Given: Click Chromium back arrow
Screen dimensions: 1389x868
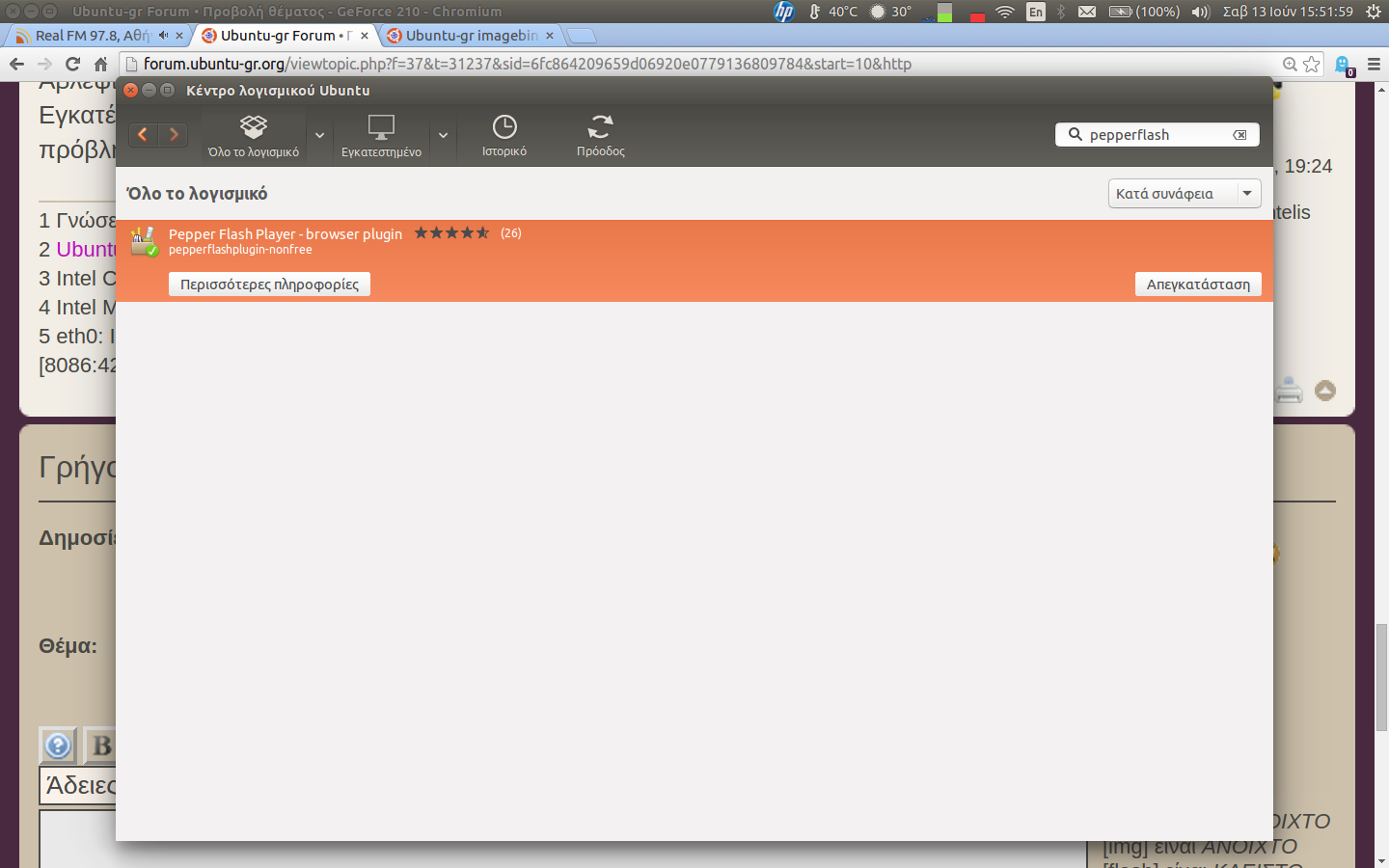Looking at the screenshot, I should tap(16, 64).
